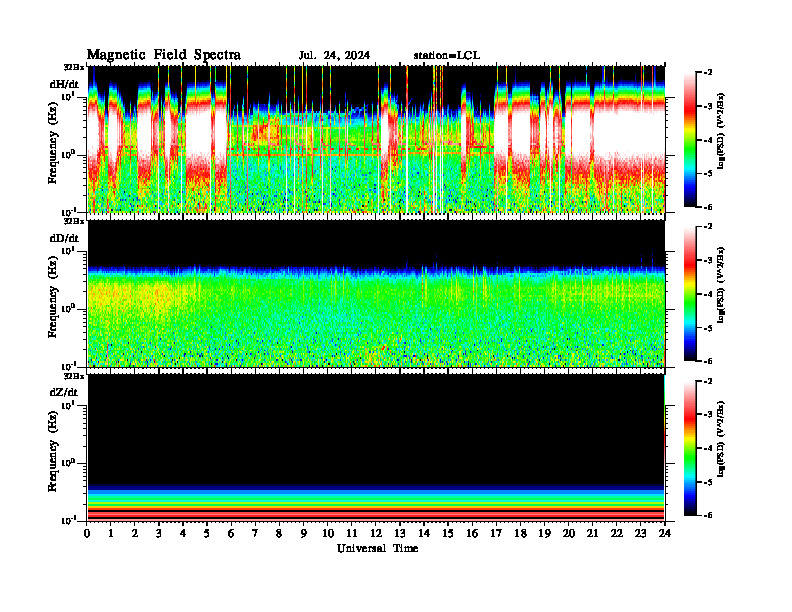Click hour tick "12" on Universal Time axis
This screenshot has height=612, width=792.
[x=376, y=533]
